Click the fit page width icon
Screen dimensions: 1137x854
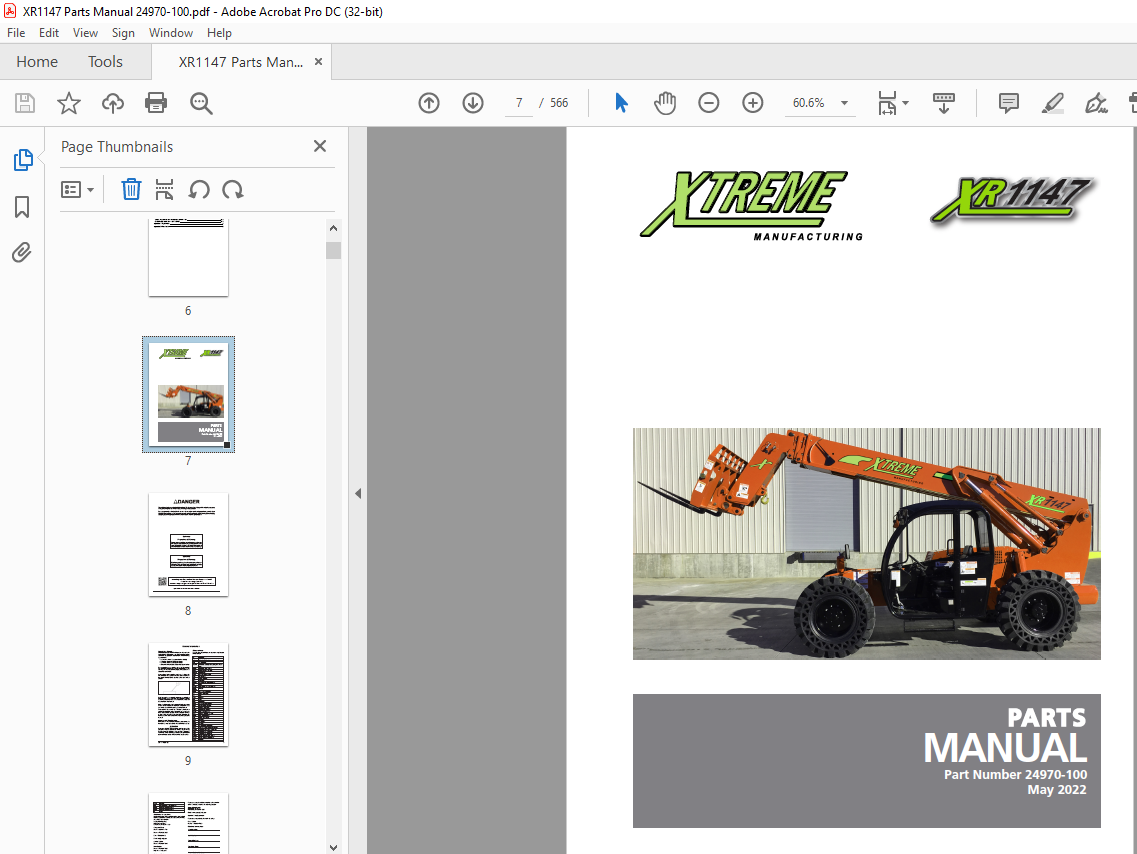click(x=887, y=103)
